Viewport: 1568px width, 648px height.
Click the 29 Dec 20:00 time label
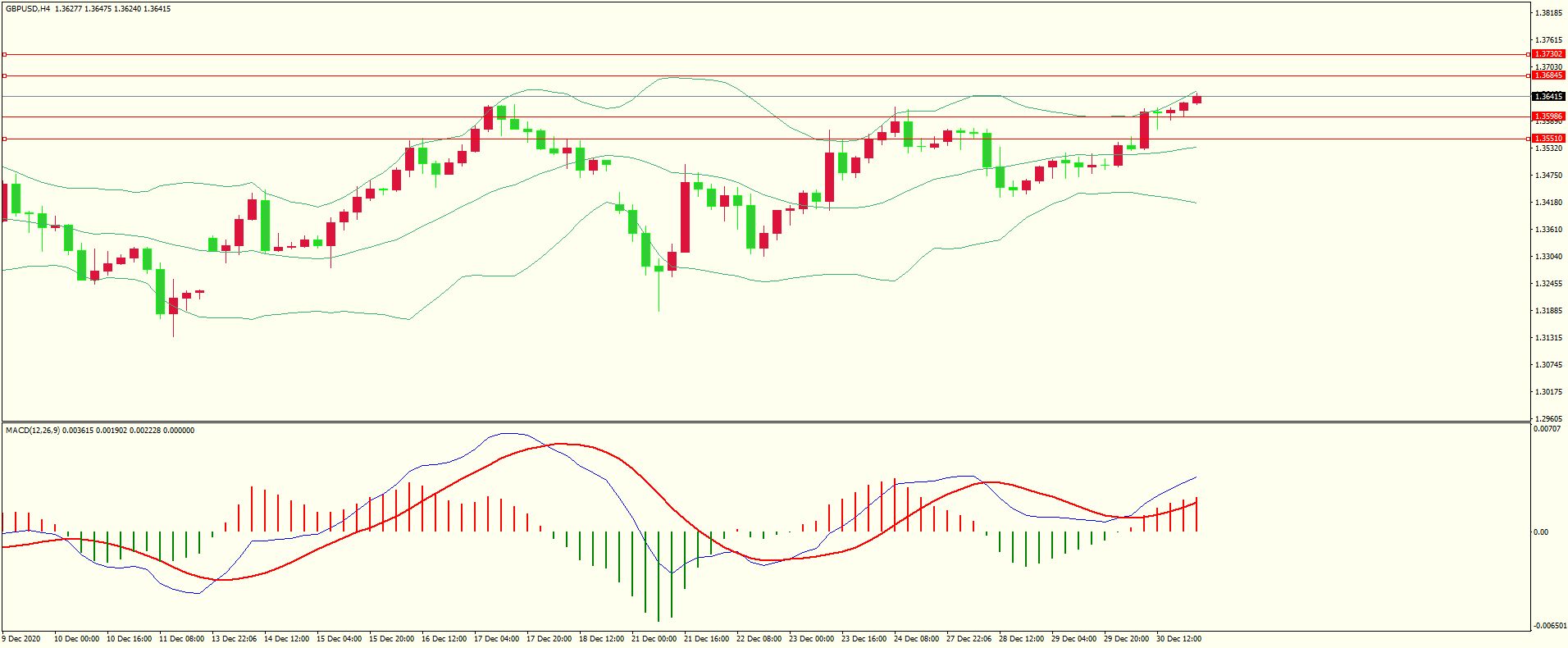click(x=1126, y=639)
